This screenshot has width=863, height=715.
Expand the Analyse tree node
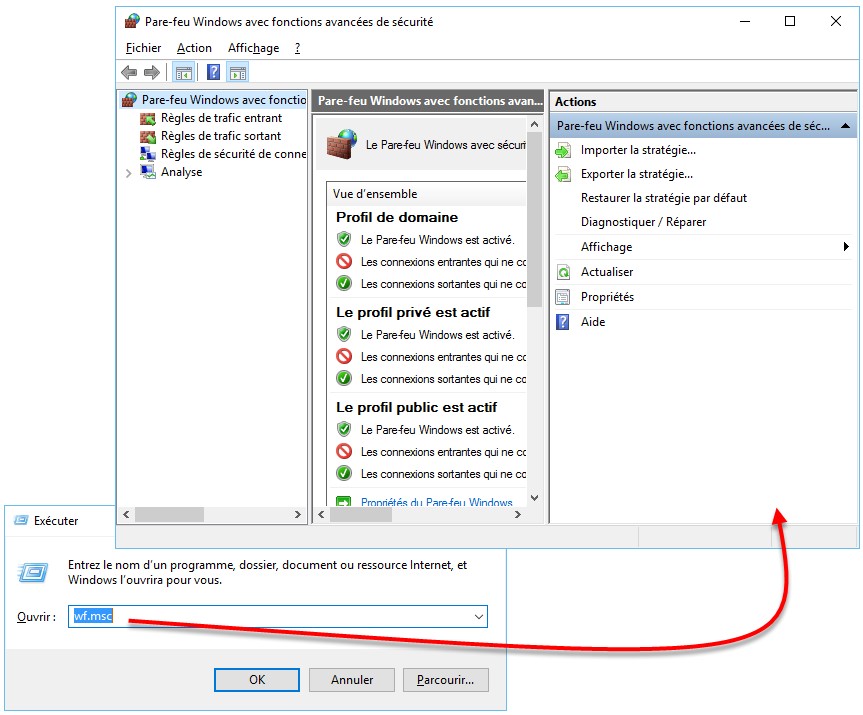point(128,173)
